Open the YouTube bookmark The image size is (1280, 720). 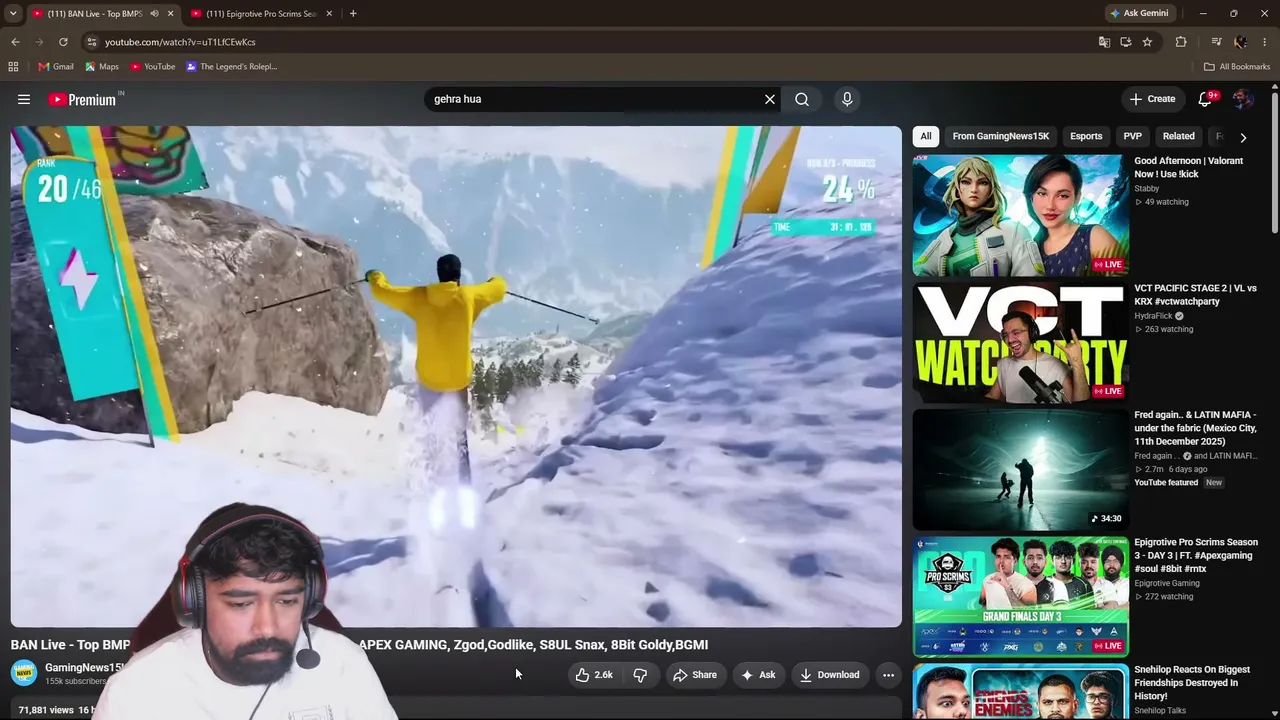click(x=152, y=67)
